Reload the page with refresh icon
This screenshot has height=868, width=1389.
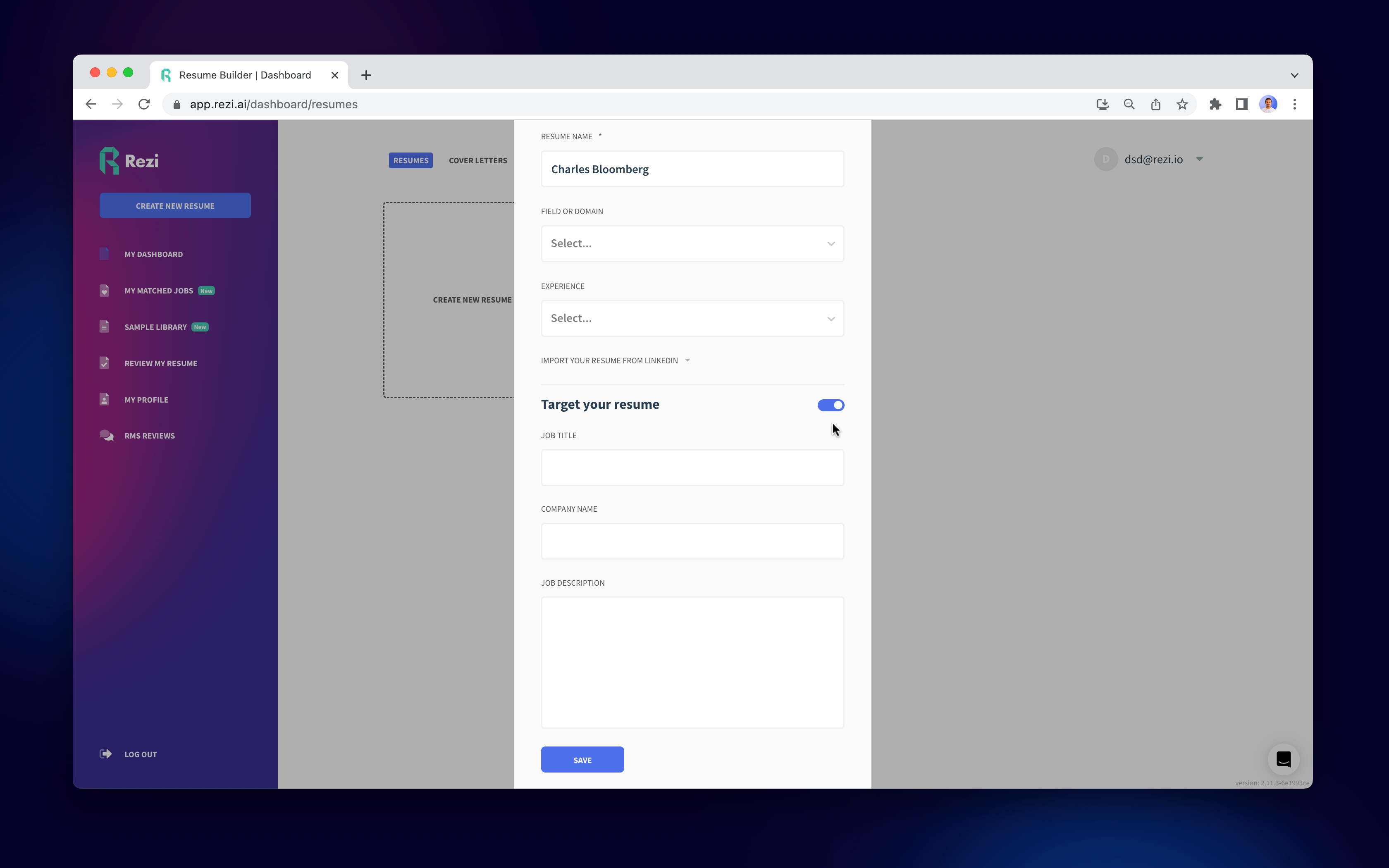click(144, 104)
